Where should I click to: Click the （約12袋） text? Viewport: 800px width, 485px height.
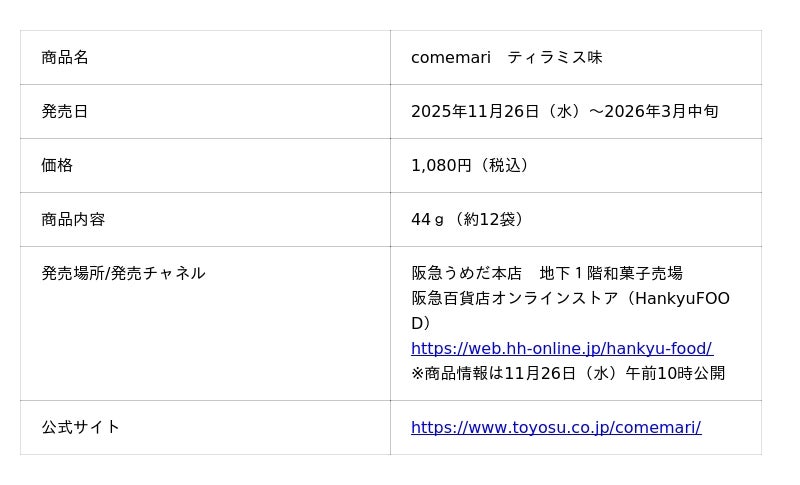click(489, 219)
